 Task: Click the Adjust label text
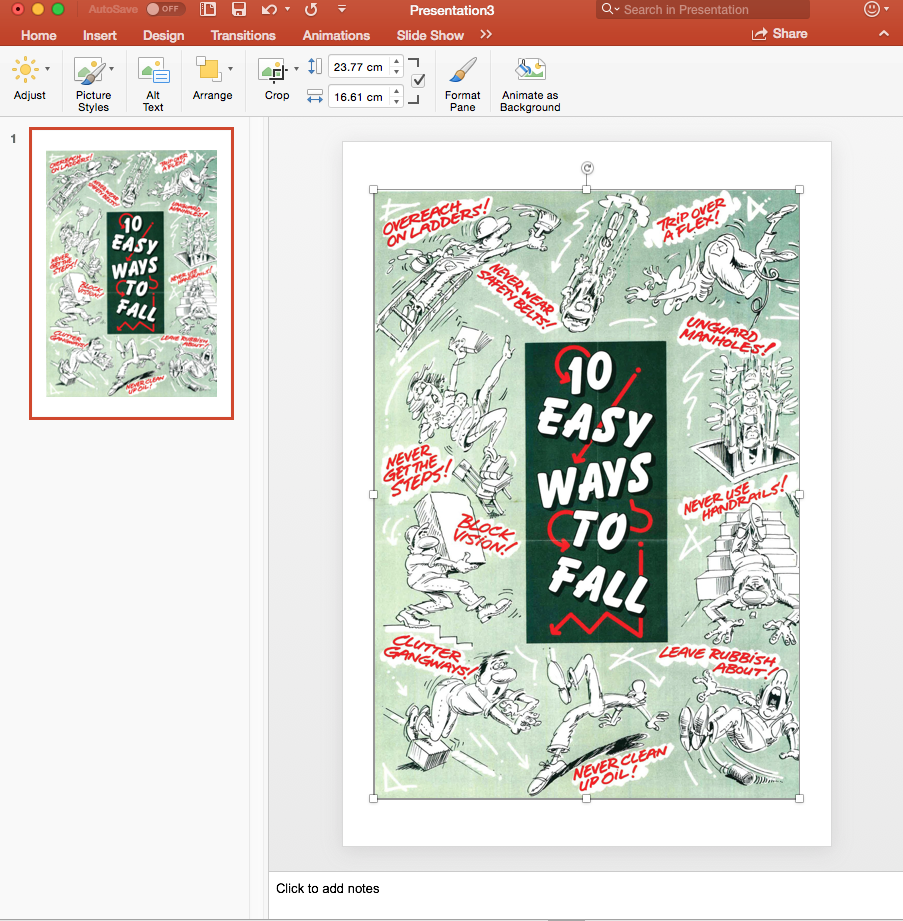pos(29,95)
